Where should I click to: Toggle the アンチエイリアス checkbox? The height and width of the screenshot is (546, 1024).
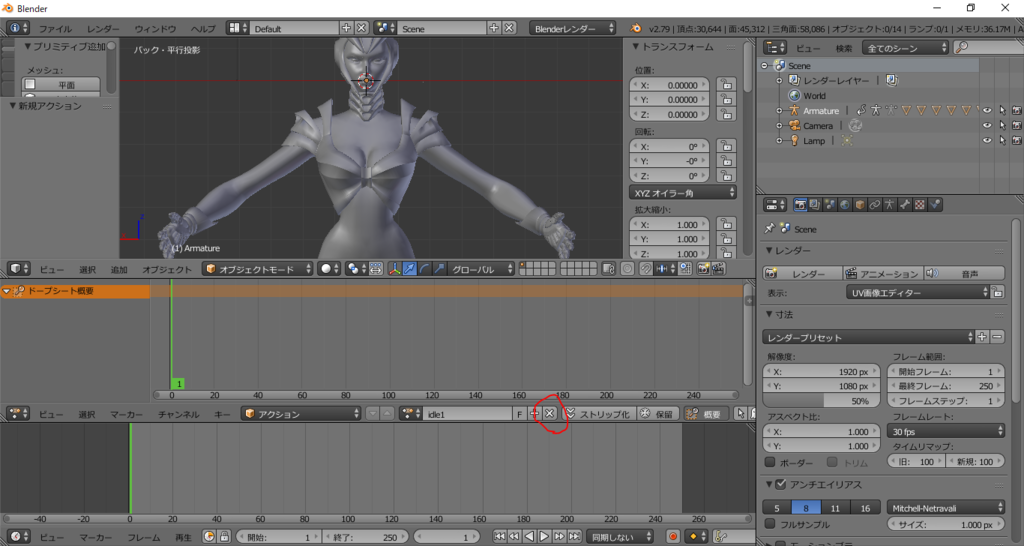coord(780,485)
